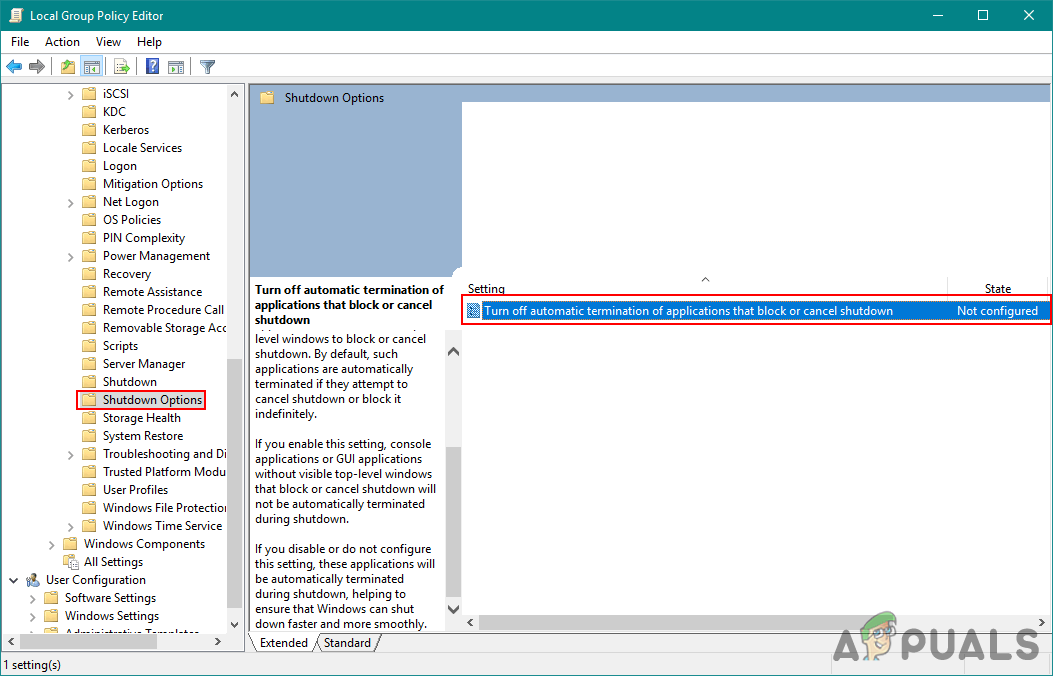Click the User Configuration icon
This screenshot has width=1053, height=676.
[x=33, y=580]
